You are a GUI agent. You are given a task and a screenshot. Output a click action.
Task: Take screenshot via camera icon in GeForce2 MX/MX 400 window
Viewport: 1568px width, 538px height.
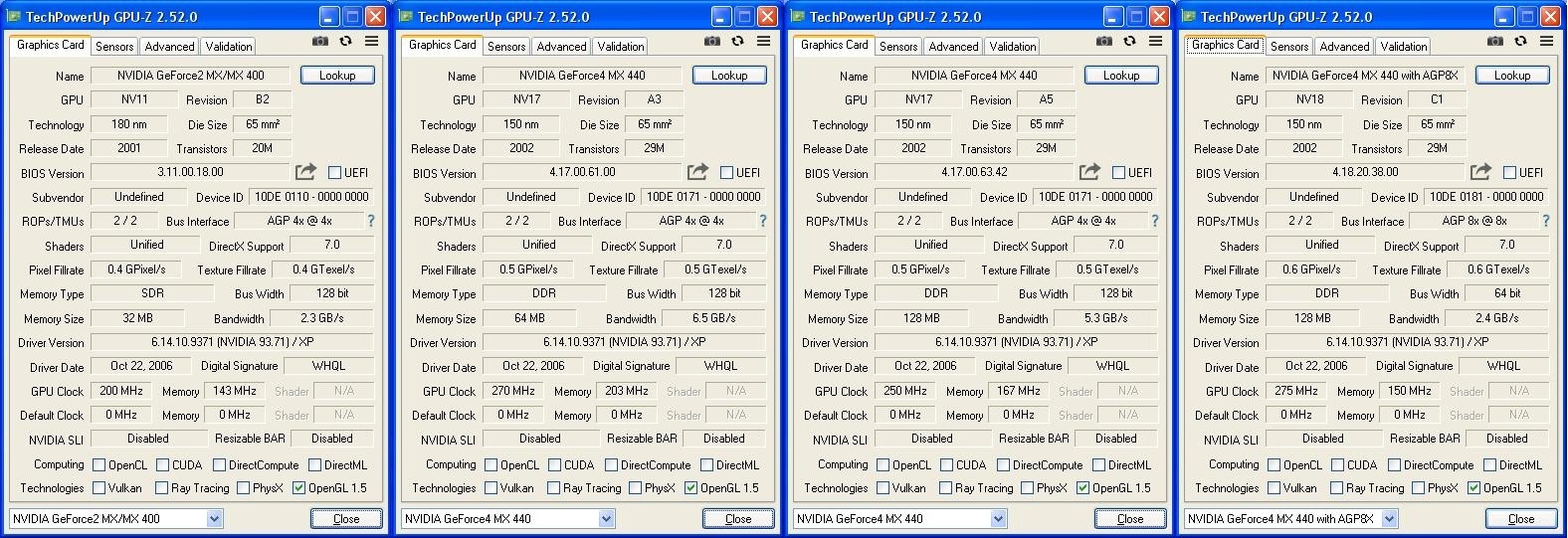click(319, 42)
